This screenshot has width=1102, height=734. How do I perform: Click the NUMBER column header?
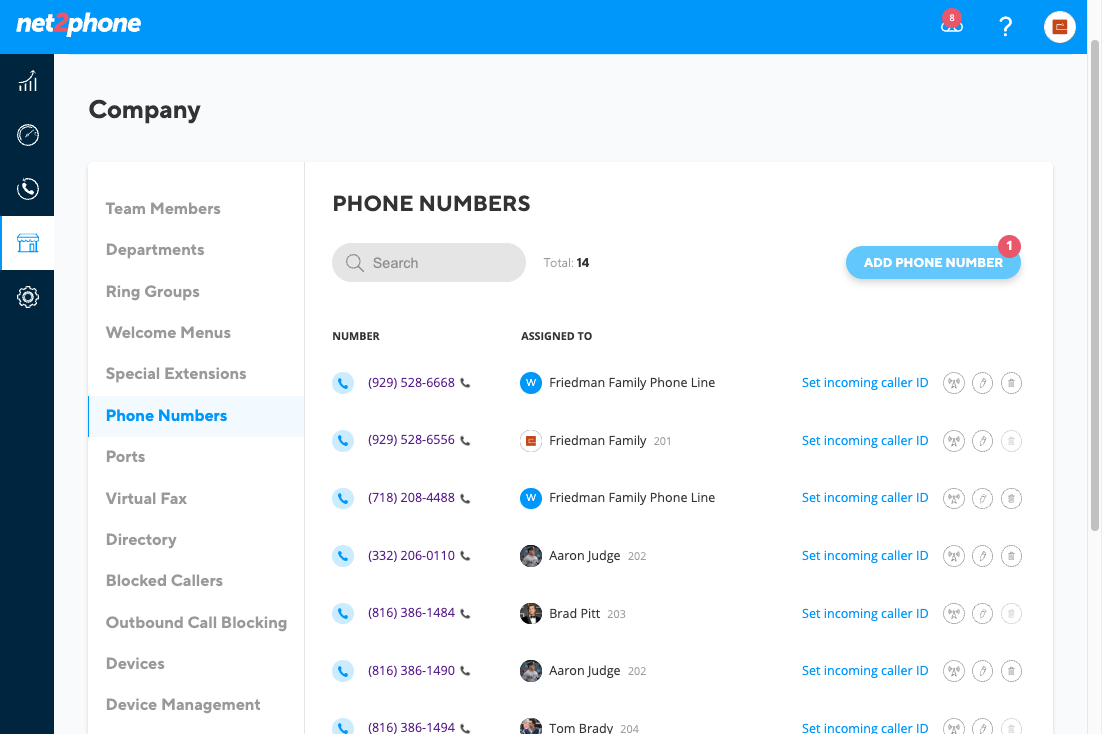point(356,336)
